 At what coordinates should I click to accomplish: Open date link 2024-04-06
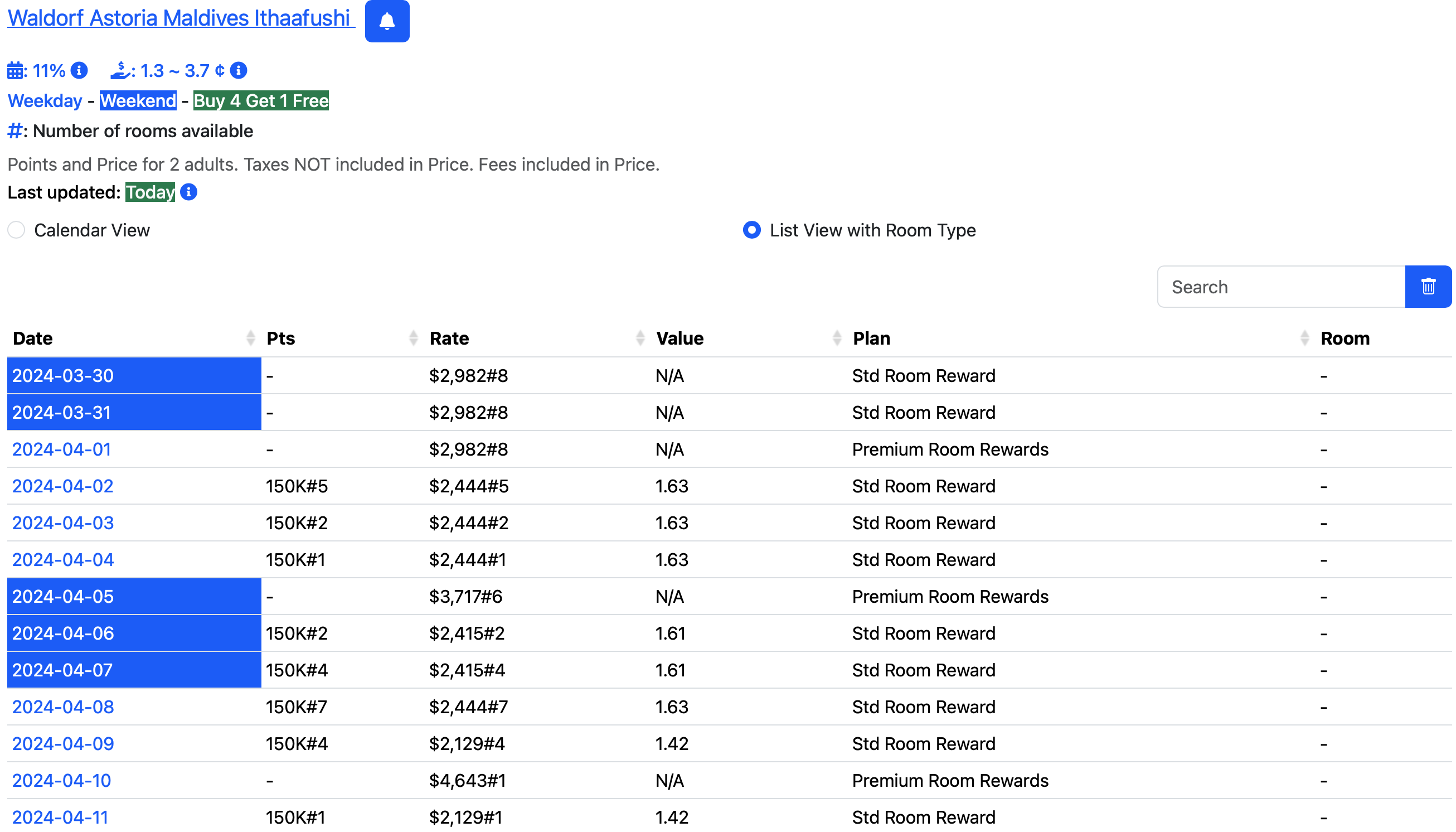tap(63, 633)
